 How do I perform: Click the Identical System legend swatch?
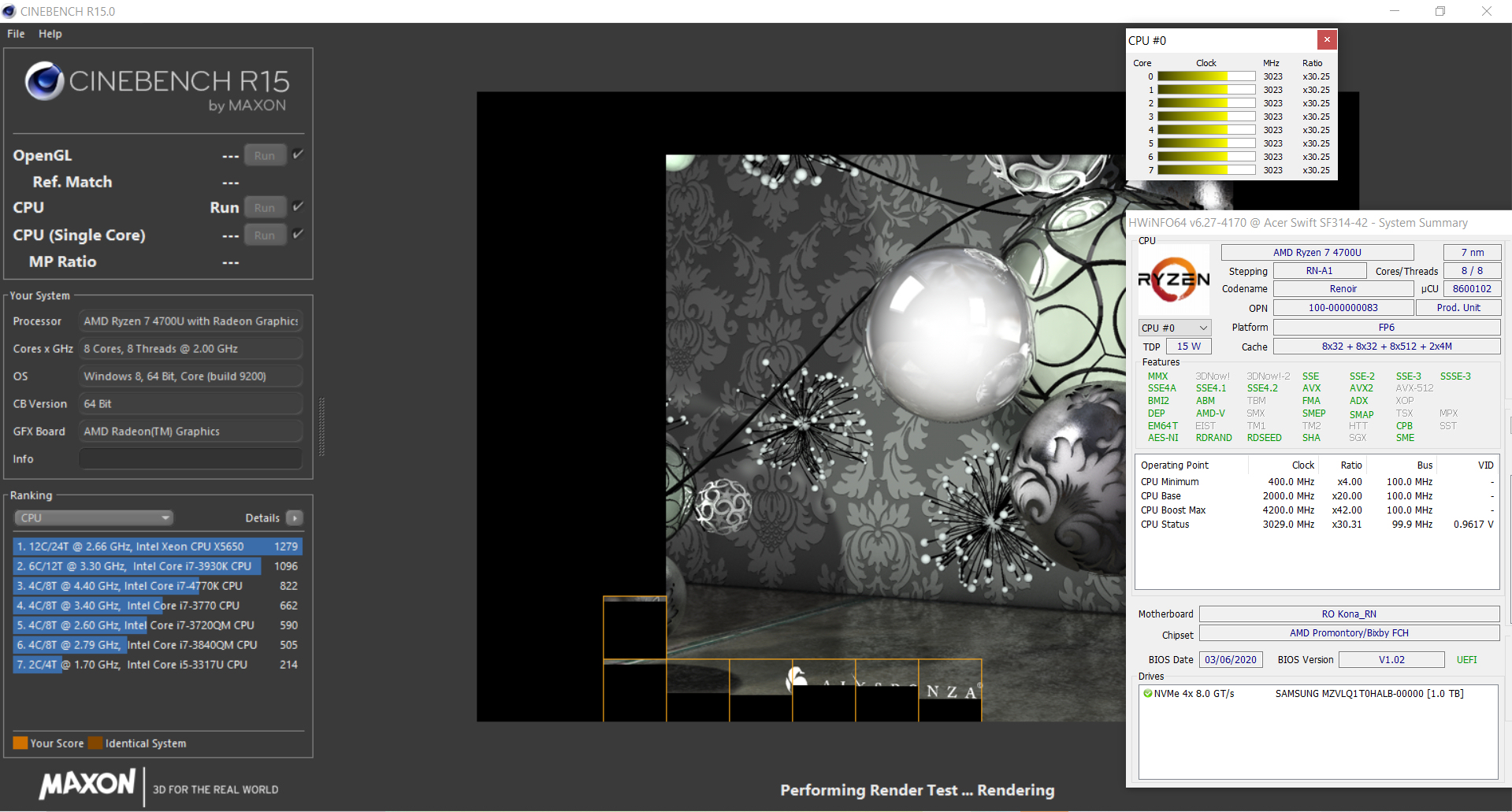point(95,743)
